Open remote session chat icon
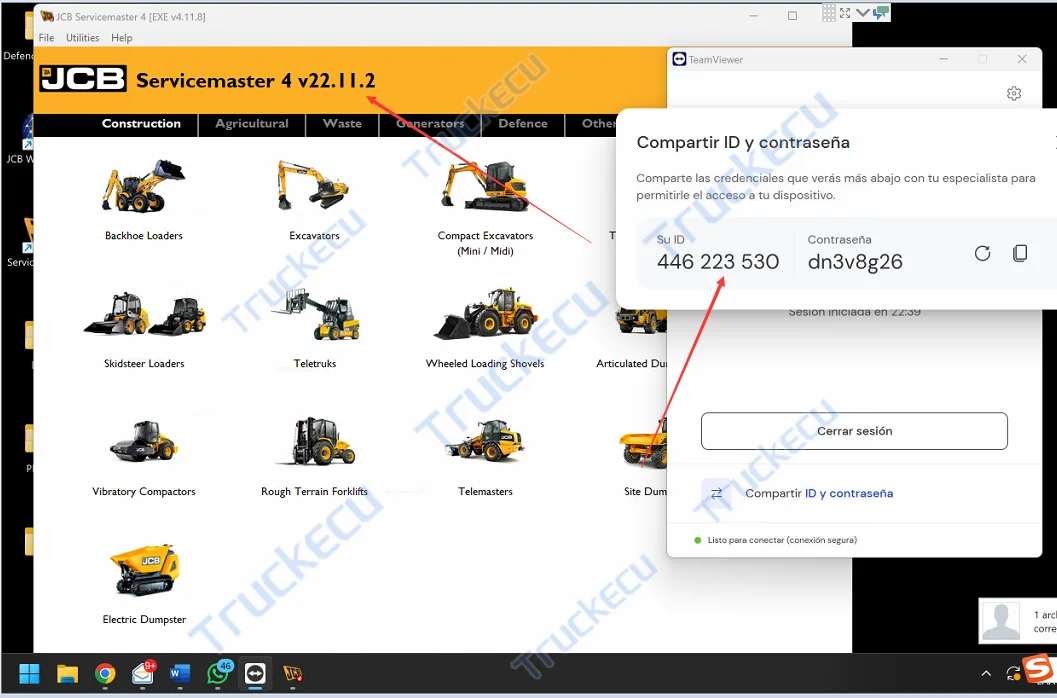The image size is (1057, 698). pyautogui.click(x=881, y=13)
